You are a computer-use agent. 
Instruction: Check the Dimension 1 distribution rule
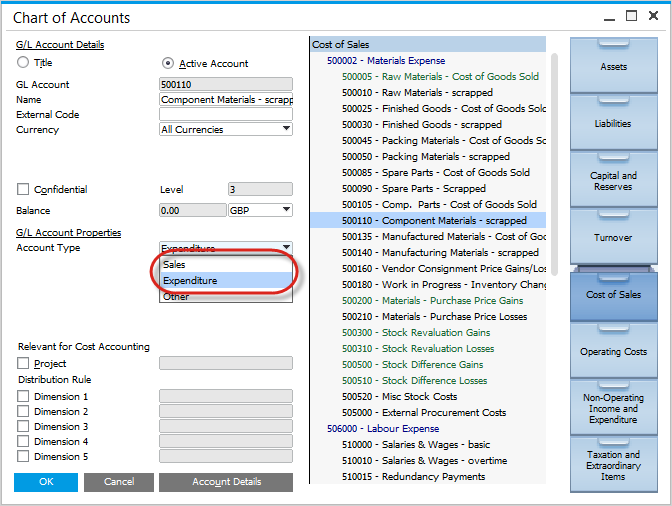point(23,397)
